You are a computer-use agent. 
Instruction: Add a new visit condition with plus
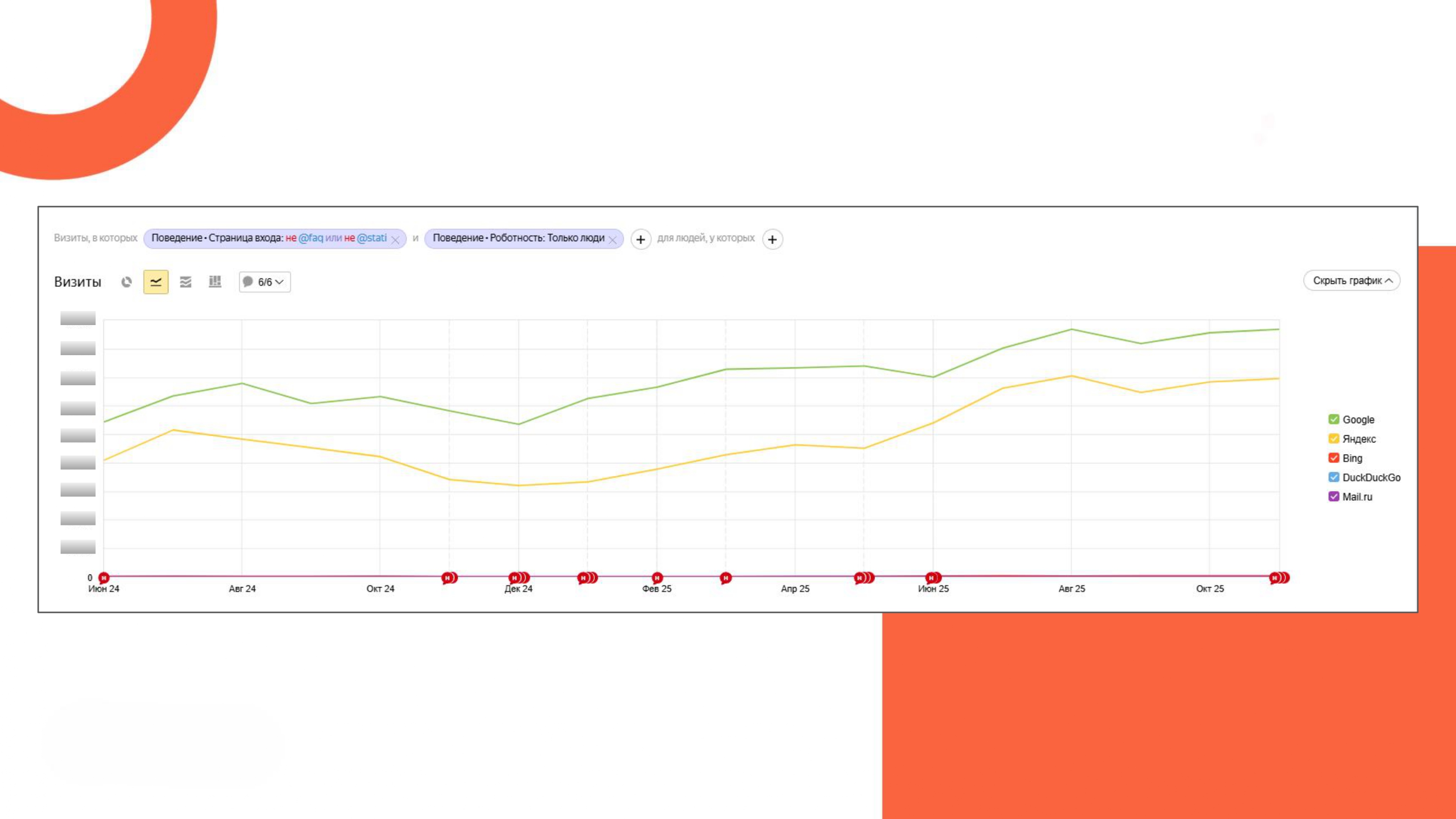click(640, 239)
